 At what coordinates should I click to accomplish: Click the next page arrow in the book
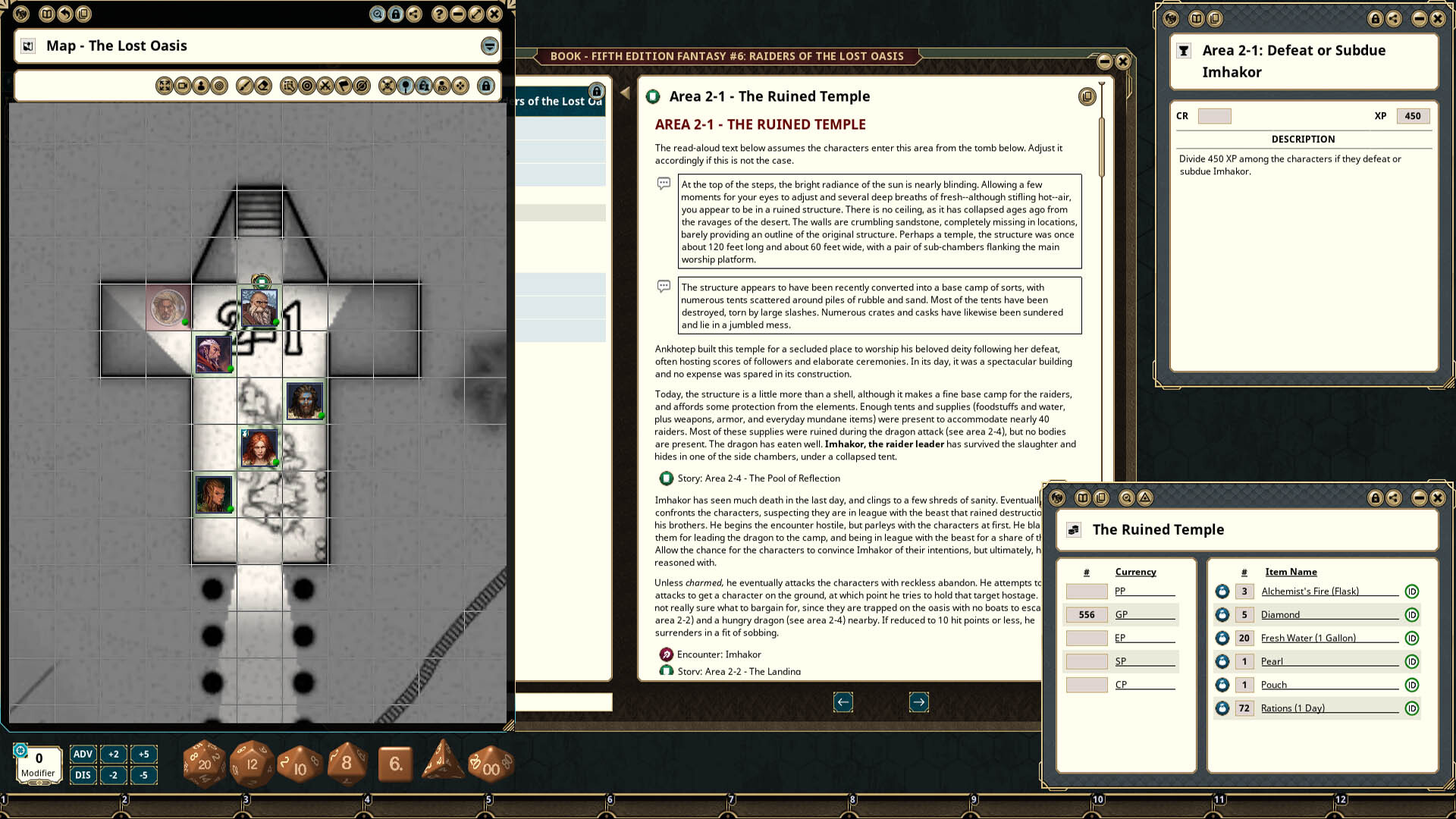click(x=918, y=702)
